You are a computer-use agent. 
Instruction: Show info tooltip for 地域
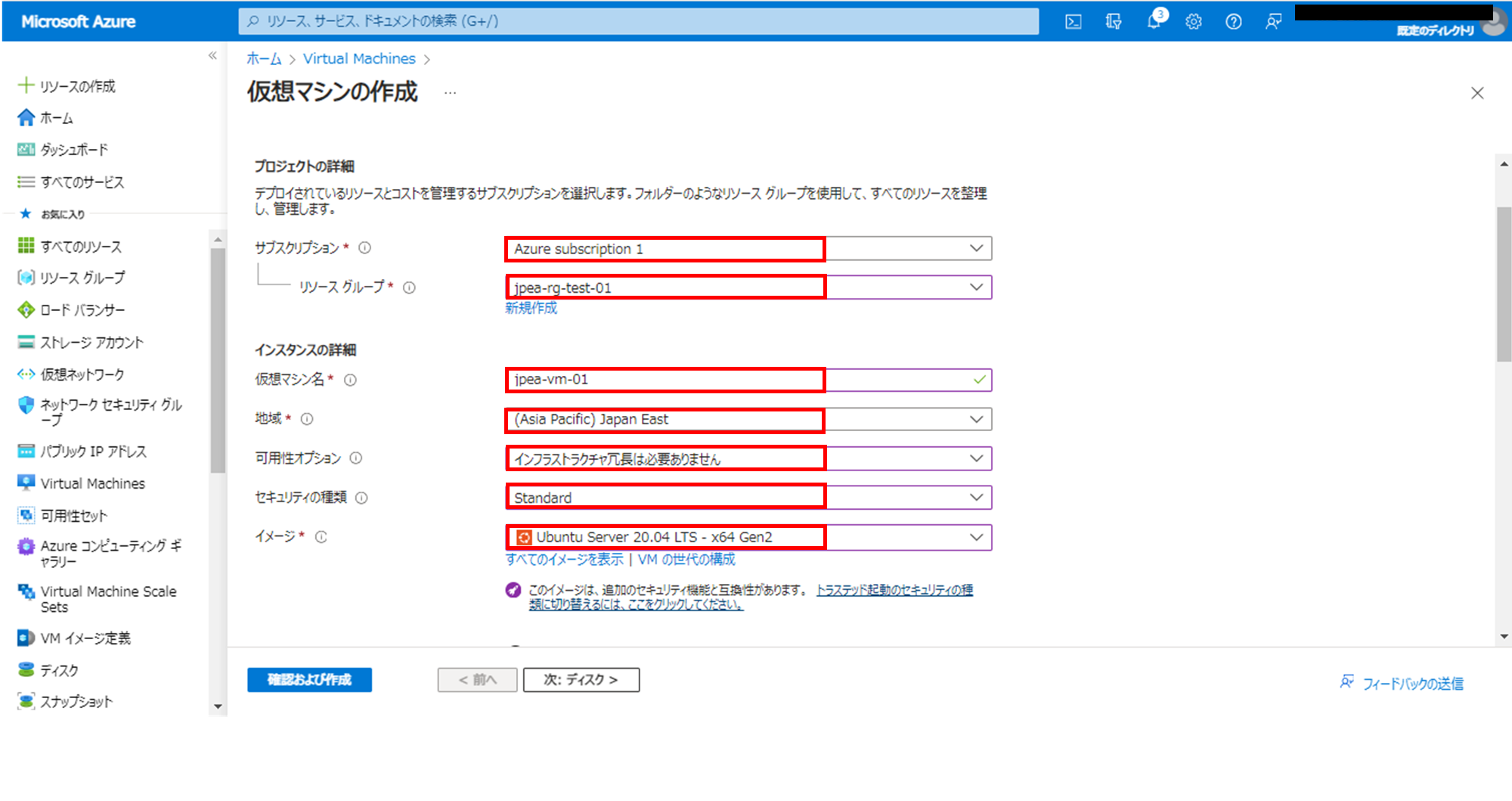click(x=307, y=419)
